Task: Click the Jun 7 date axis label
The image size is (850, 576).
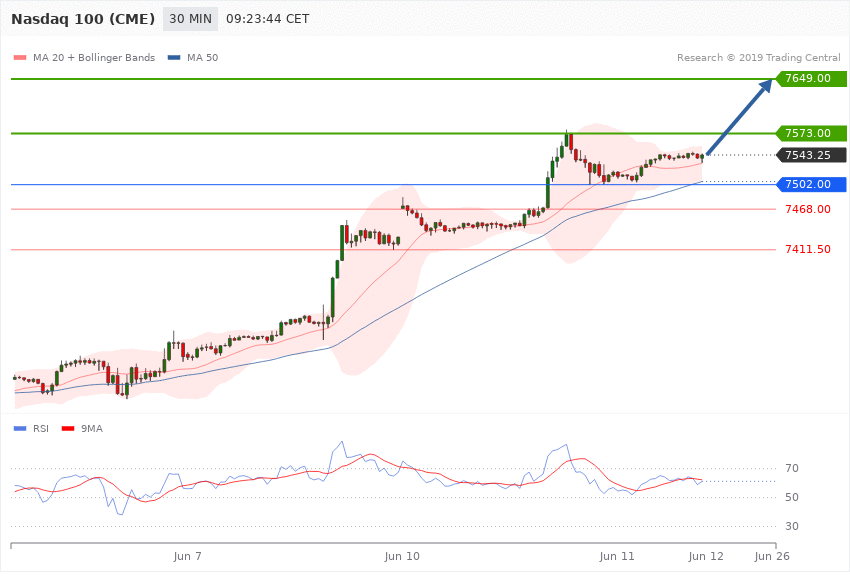Action: pos(188,556)
